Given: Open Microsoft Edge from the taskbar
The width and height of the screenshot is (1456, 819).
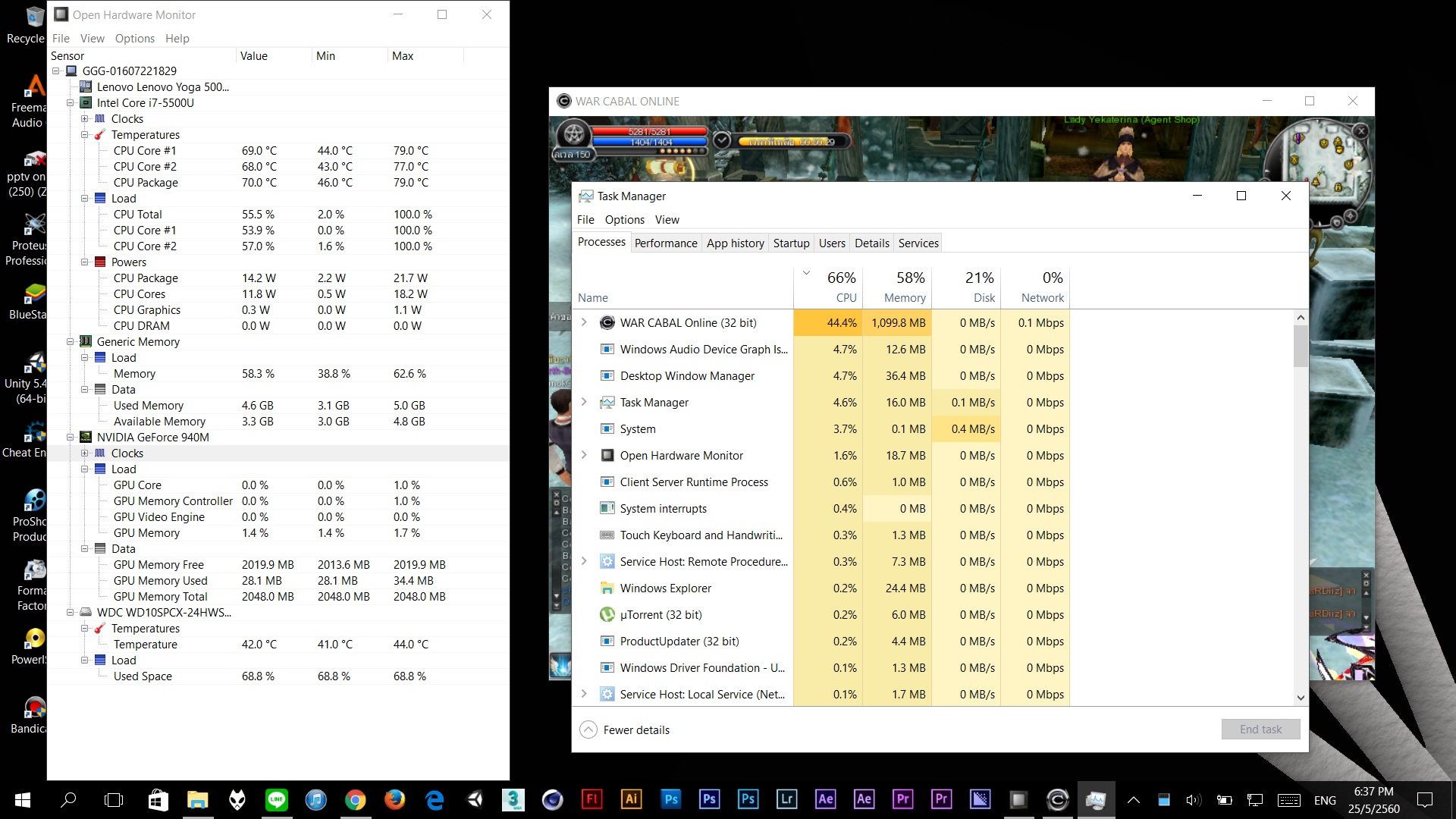Looking at the screenshot, I should point(435,799).
